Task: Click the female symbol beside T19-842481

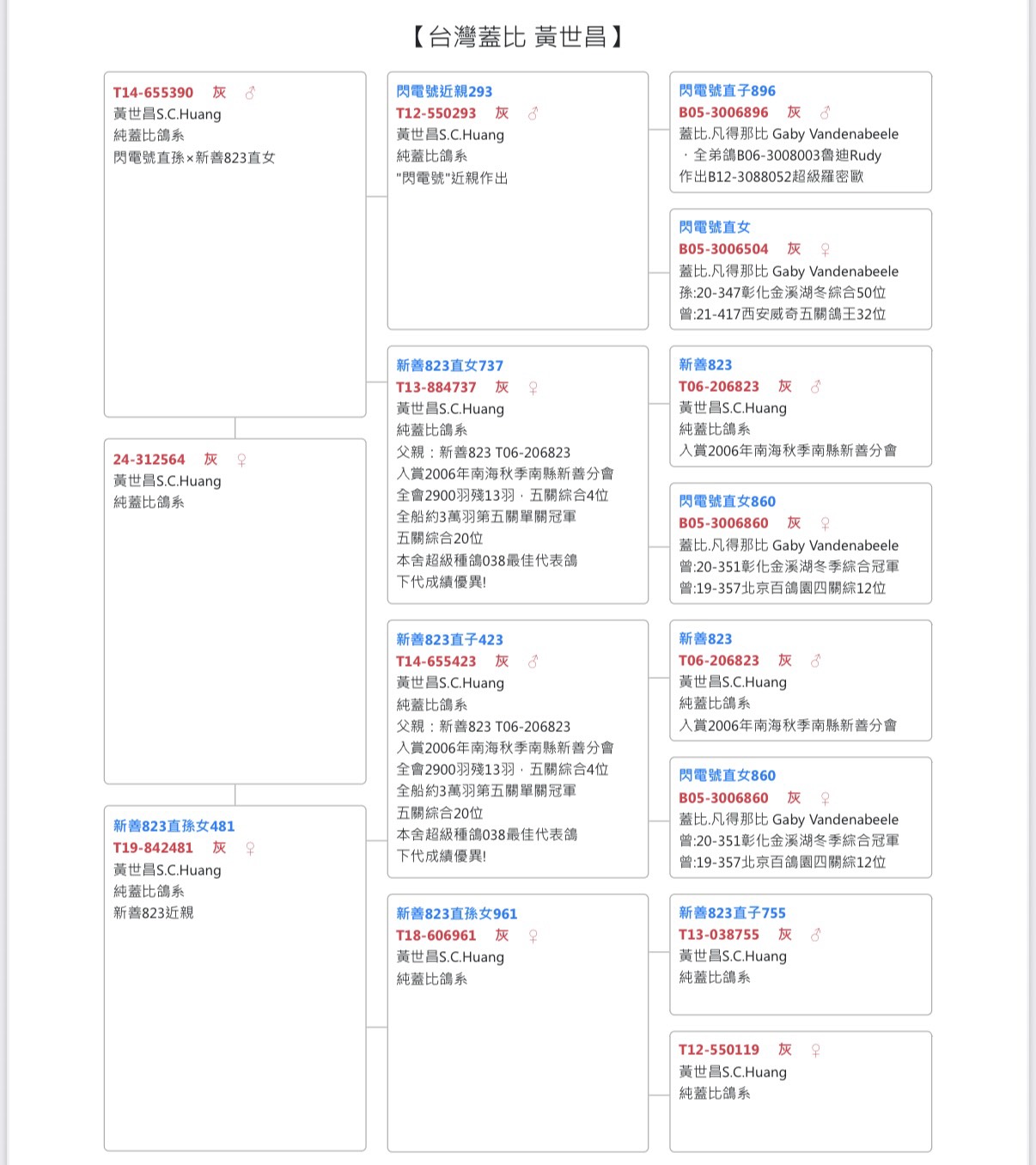Action: (x=250, y=848)
